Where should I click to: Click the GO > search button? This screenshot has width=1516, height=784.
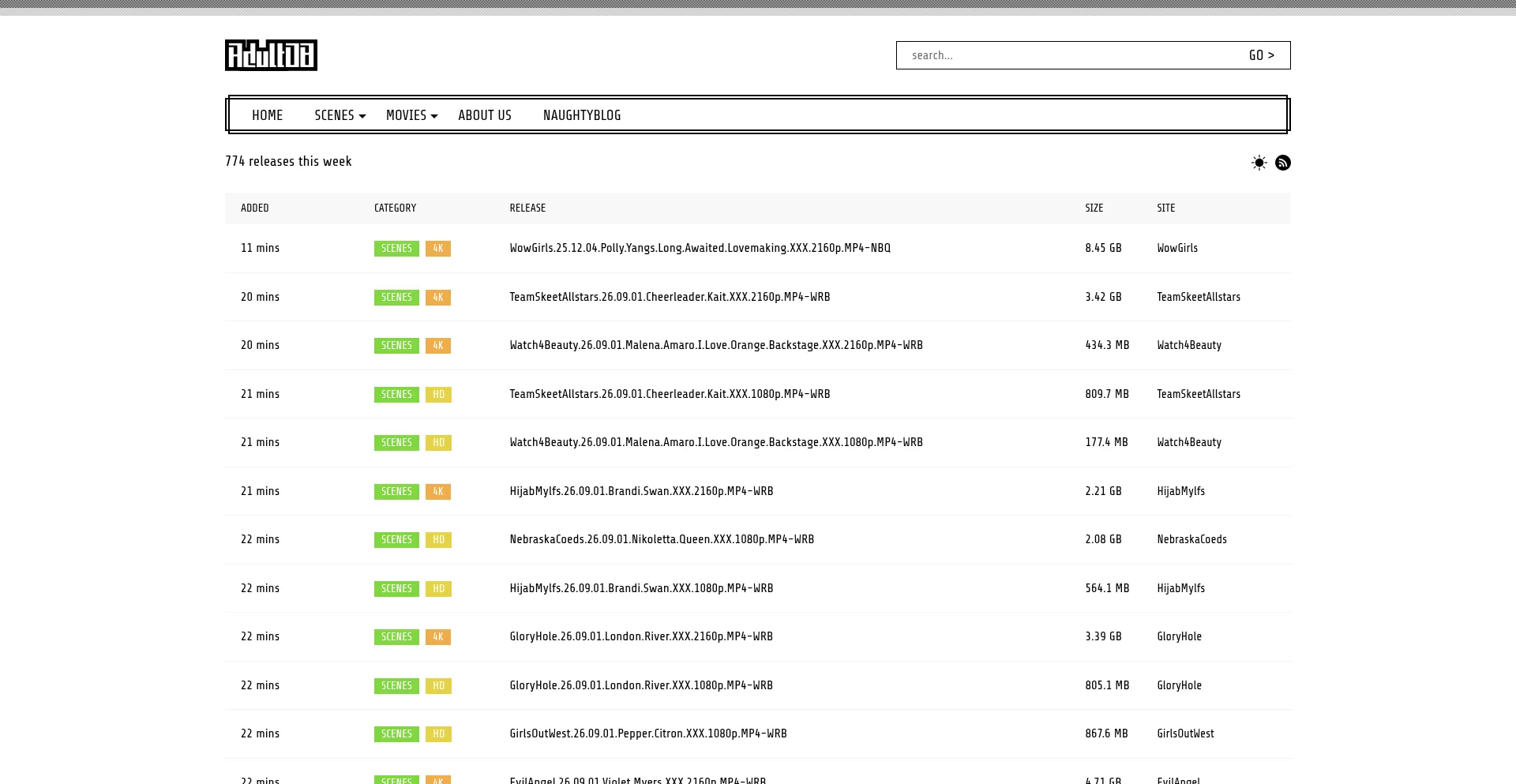(1262, 55)
